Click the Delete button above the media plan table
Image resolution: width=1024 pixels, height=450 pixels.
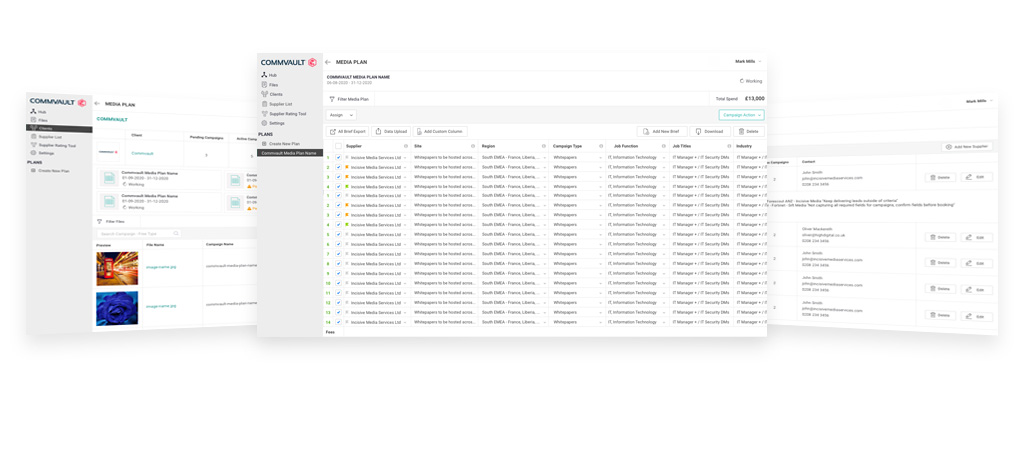tap(748, 131)
